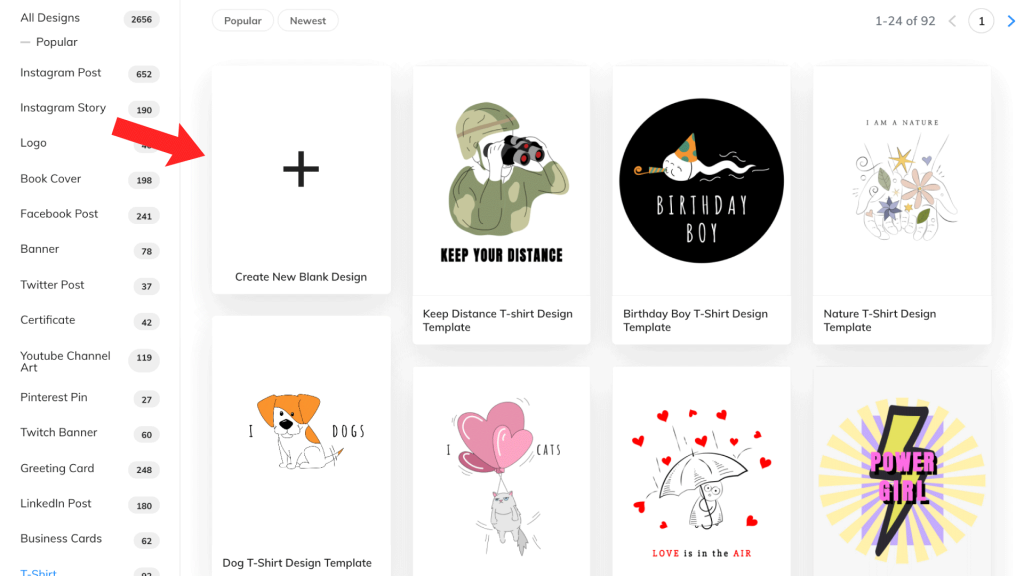Select the I love cats balloon design
This screenshot has height=576, width=1024.
tap(501, 472)
